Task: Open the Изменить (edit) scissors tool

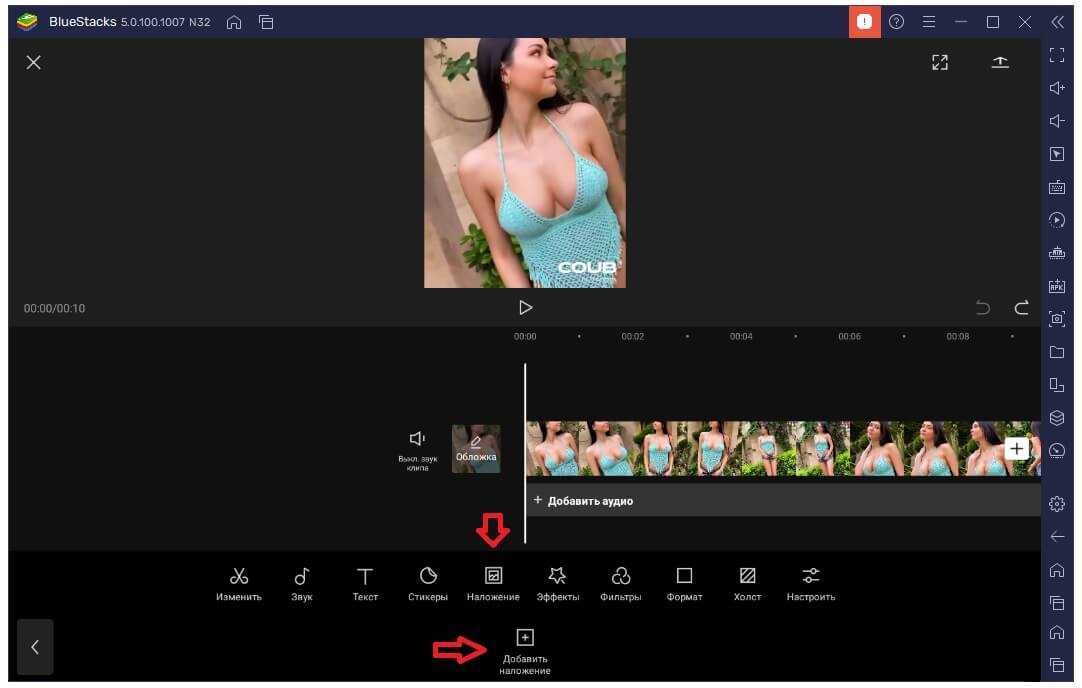Action: pos(238,583)
